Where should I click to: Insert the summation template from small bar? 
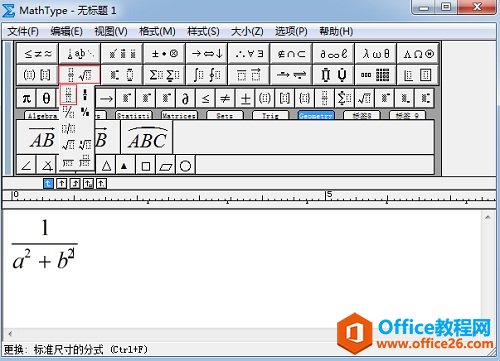(344, 99)
